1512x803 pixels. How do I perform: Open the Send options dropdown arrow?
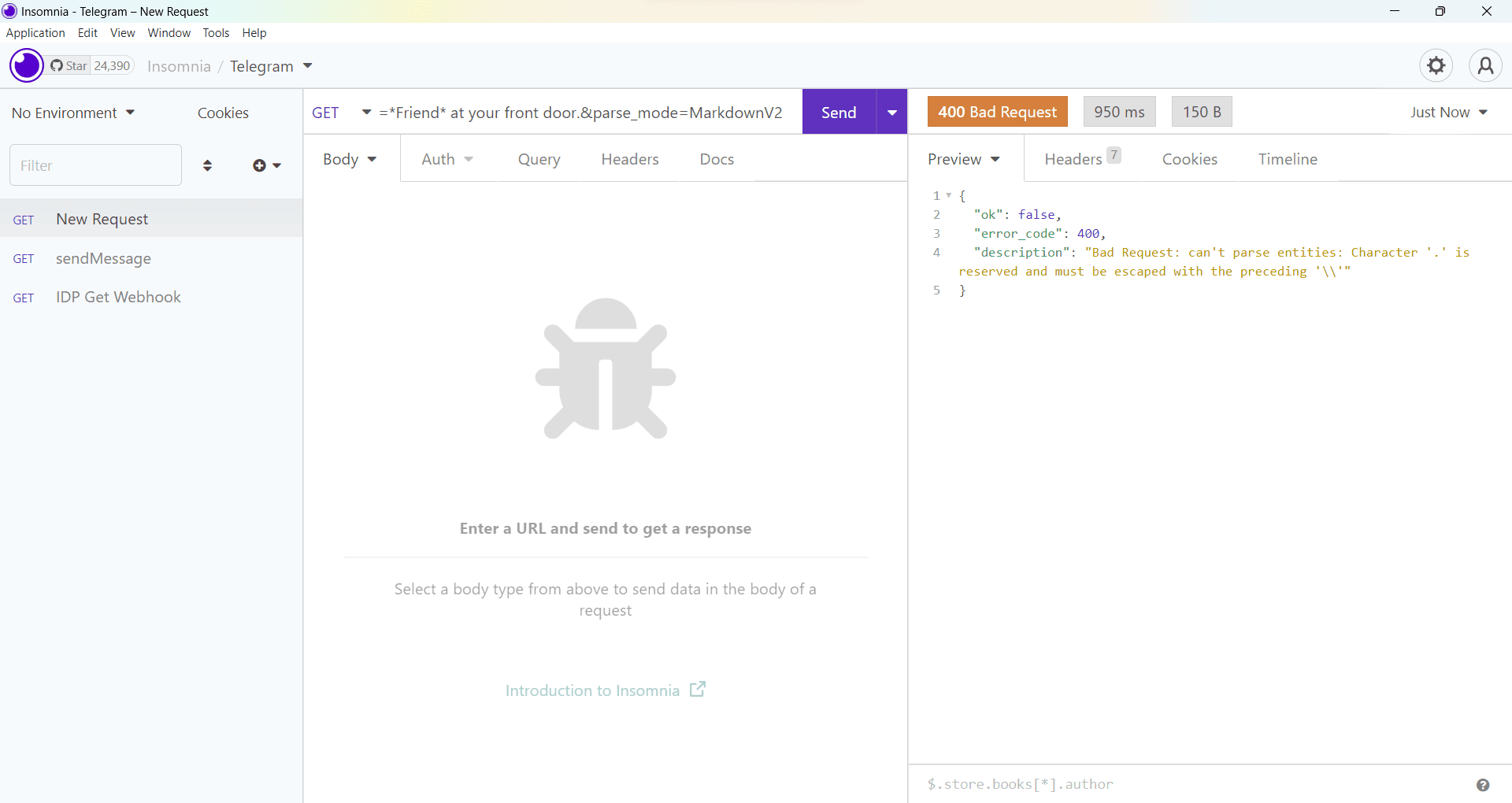[892, 113]
